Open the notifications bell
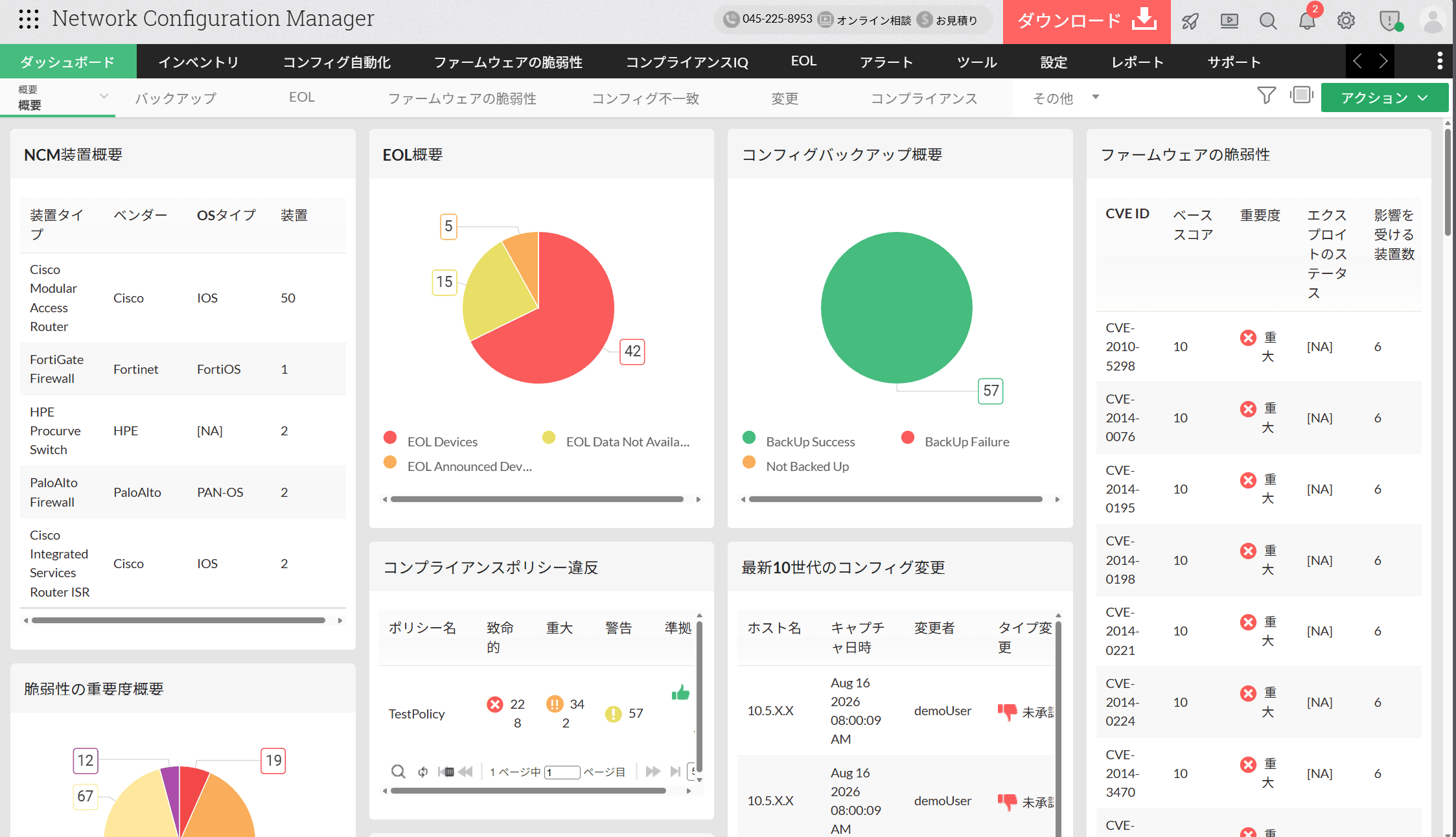Image resolution: width=1456 pixels, height=837 pixels. [1307, 21]
